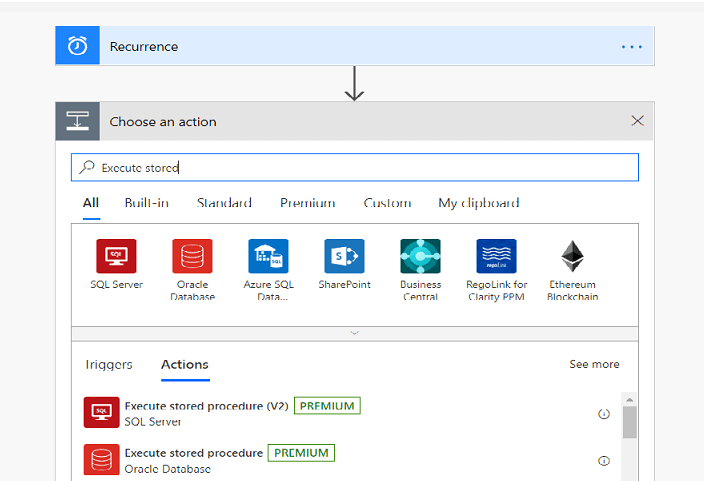Click the actions list scroll up arrow

pos(629,400)
